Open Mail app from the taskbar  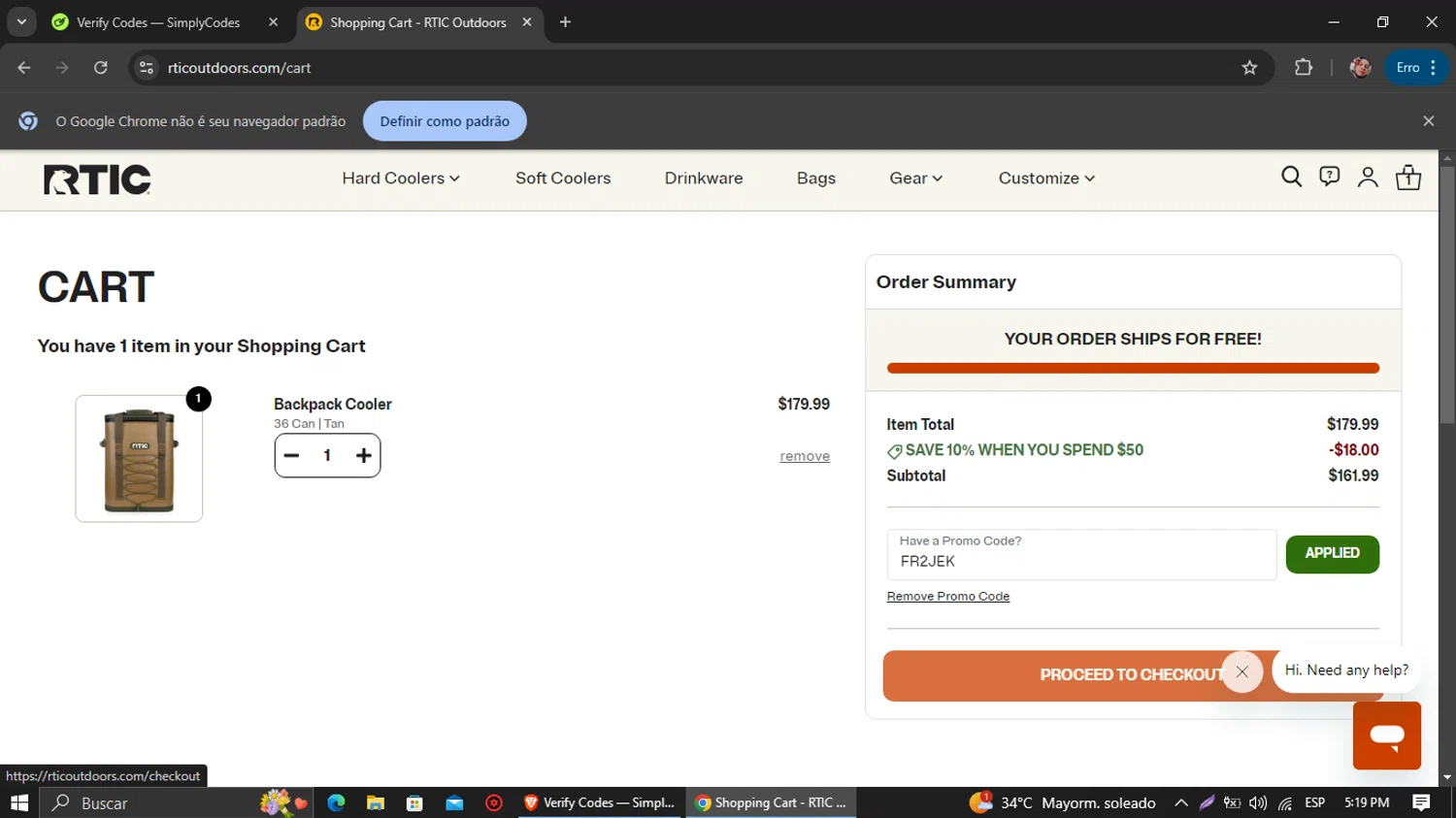(454, 802)
